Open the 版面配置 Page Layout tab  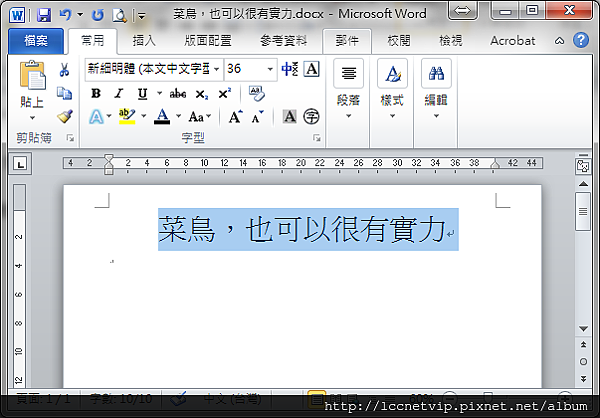[x=208, y=41]
